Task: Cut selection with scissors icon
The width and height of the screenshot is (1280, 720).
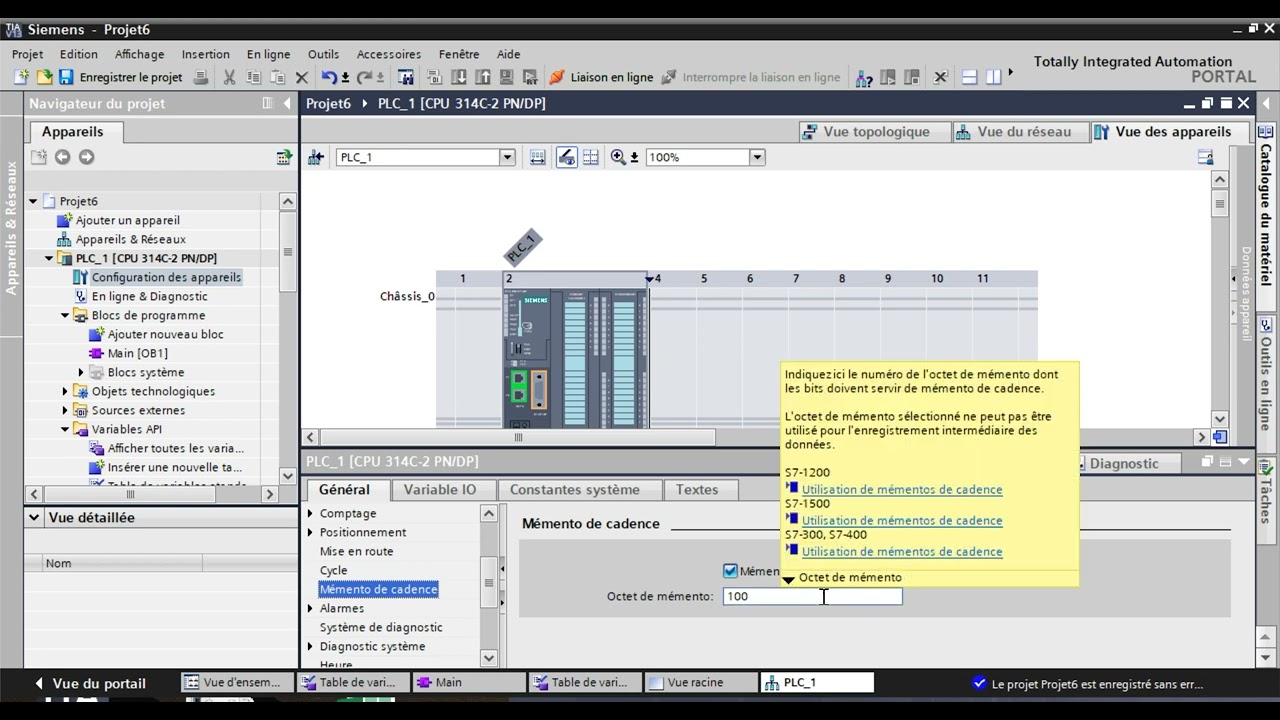Action: [229, 77]
